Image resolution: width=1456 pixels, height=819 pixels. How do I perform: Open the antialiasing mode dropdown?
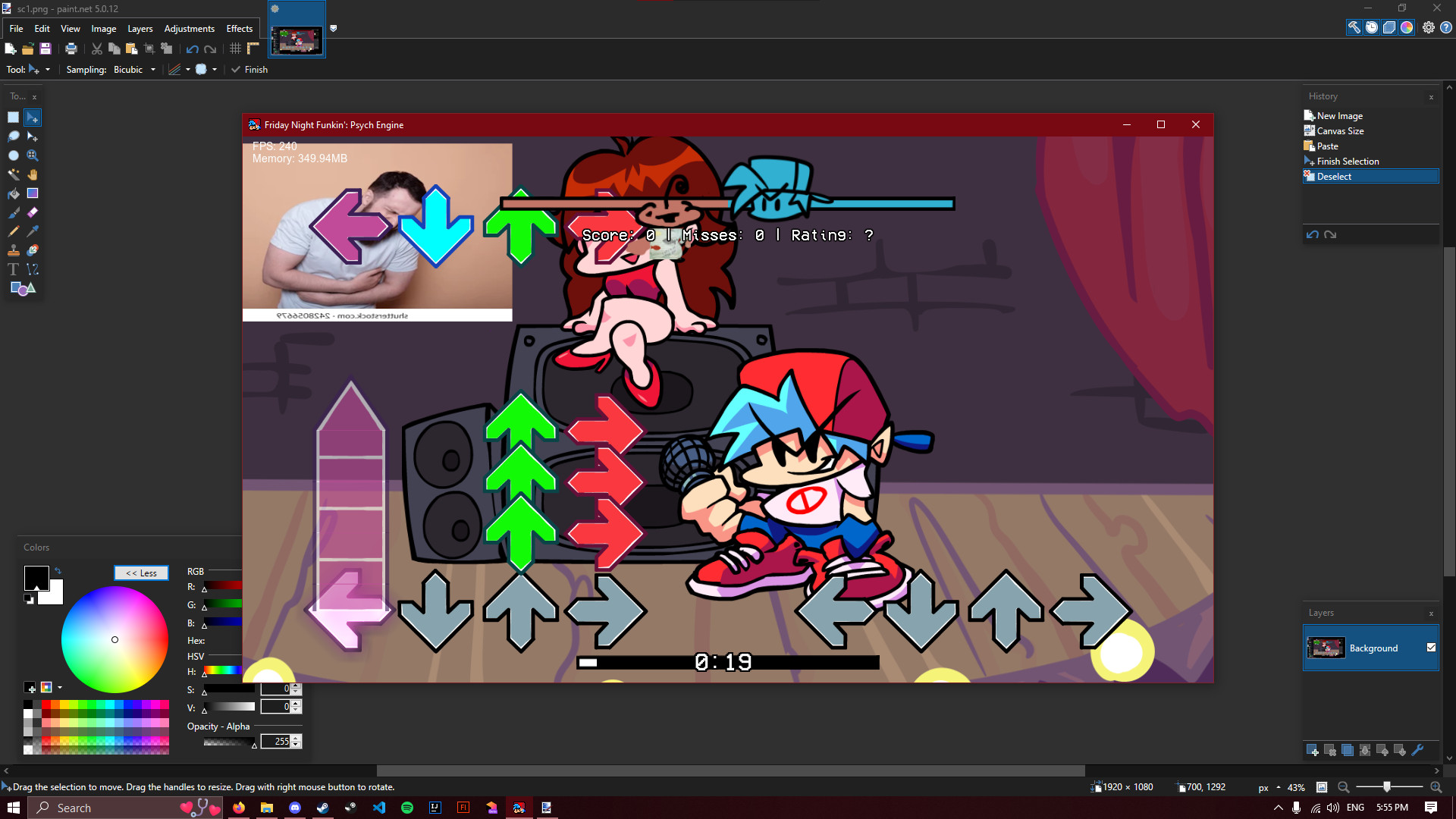(x=179, y=70)
